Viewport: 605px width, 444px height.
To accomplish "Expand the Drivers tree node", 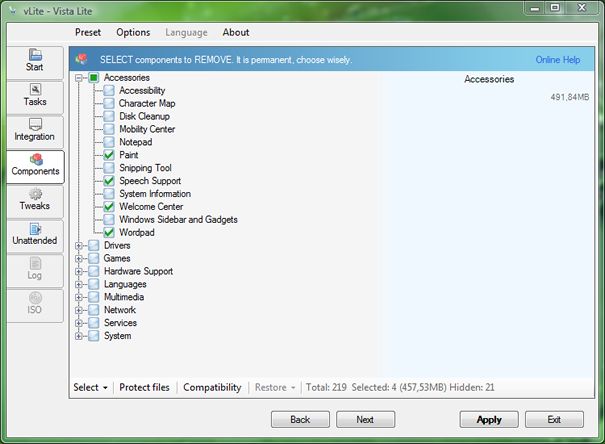I will pos(79,246).
